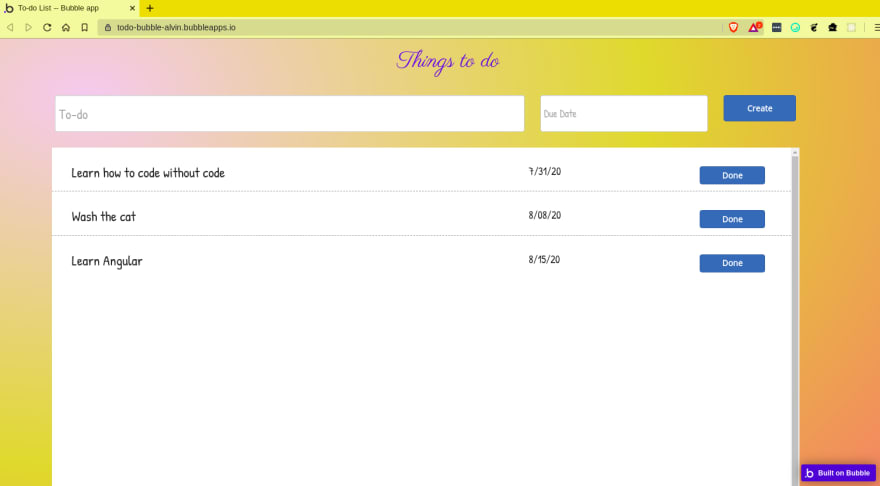Open a new tab with plus button
Image resolution: width=880 pixels, height=486 pixels.
tap(150, 8)
